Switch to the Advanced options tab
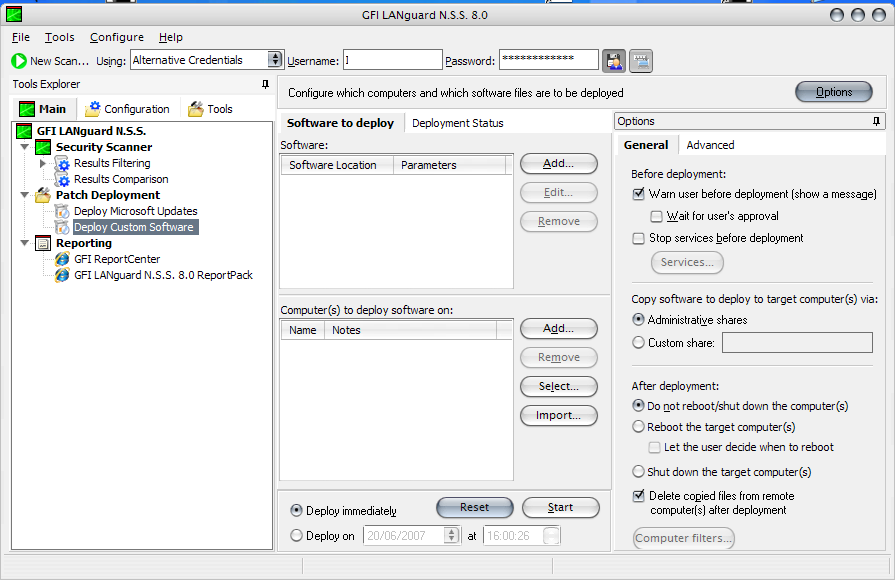Image resolution: width=895 pixels, height=580 pixels. pyautogui.click(x=711, y=145)
